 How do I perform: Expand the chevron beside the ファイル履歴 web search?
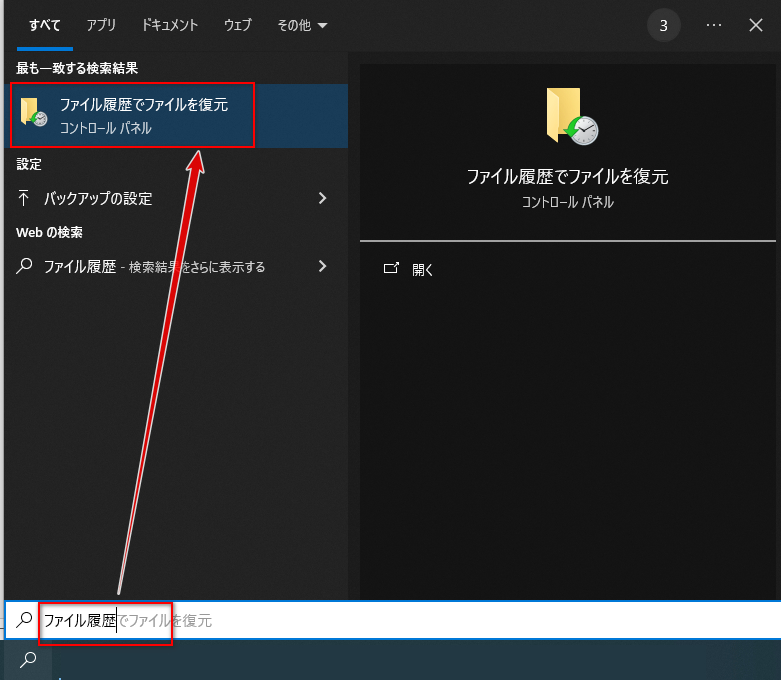point(322,266)
